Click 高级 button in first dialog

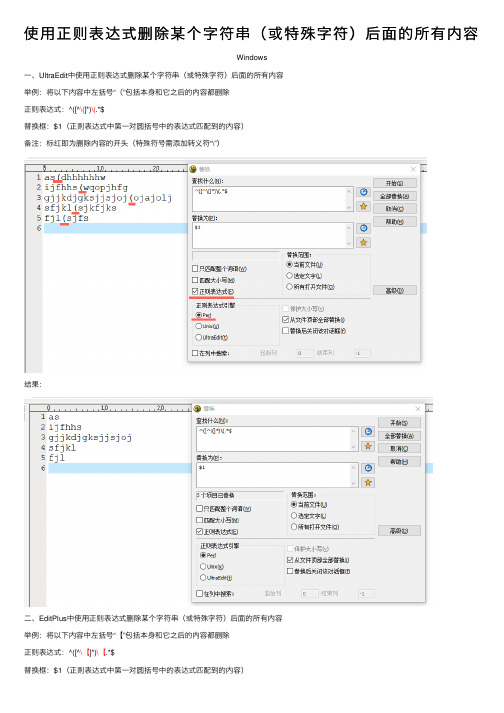point(394,290)
